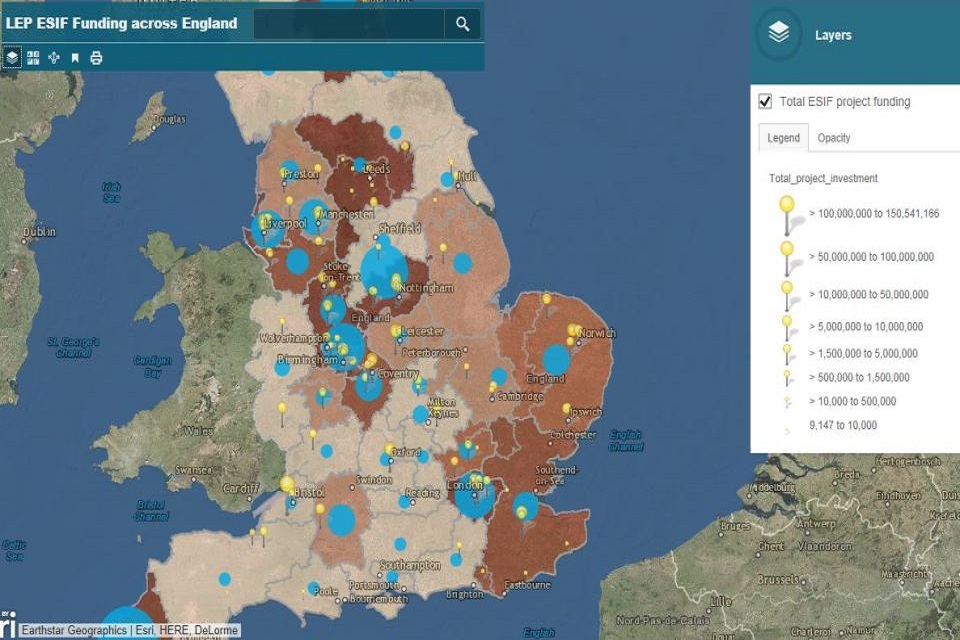960x640 pixels.
Task: Select the Legend tab
Action: 783,137
